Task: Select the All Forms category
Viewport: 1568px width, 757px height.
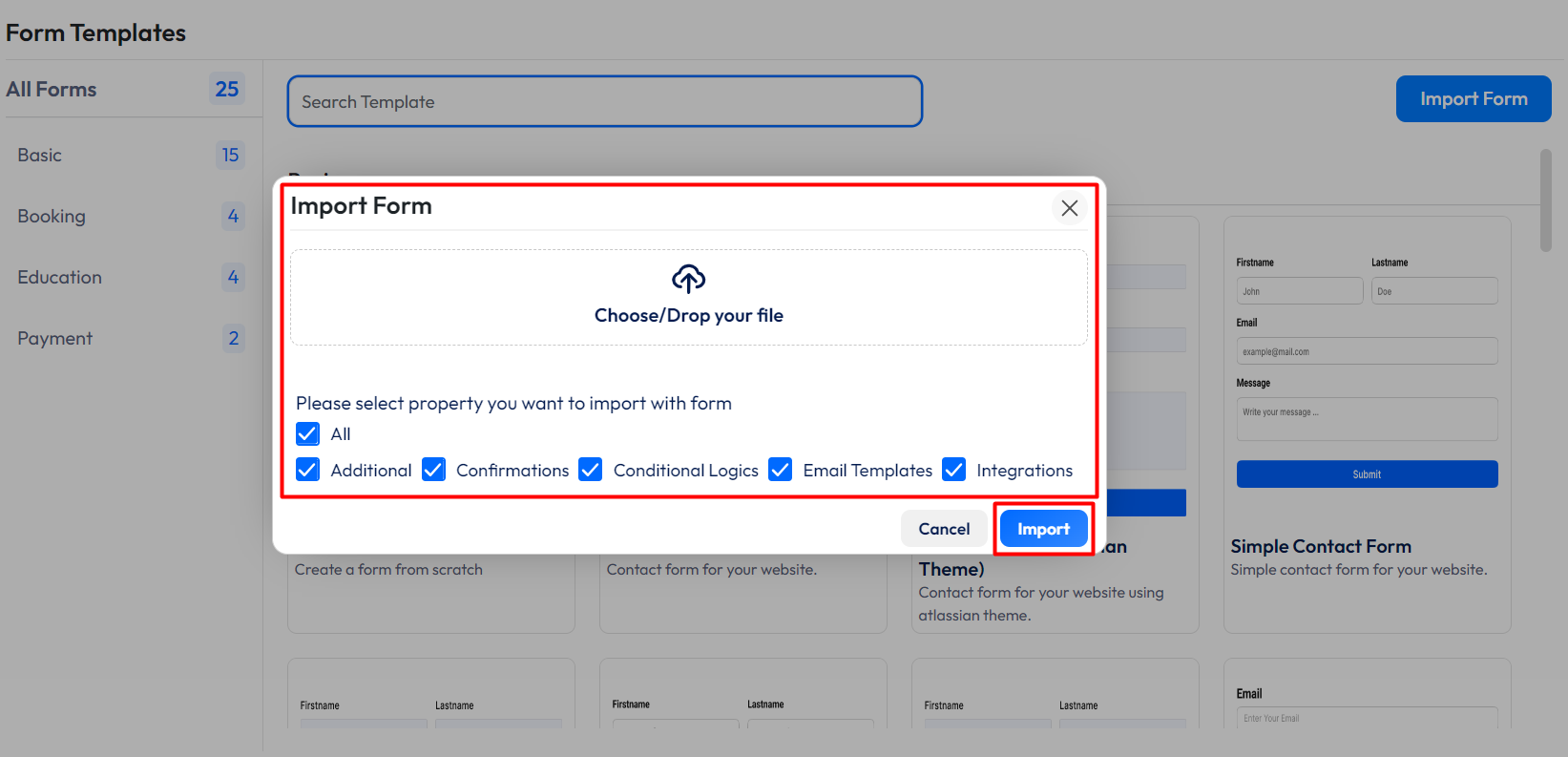Action: [52, 90]
